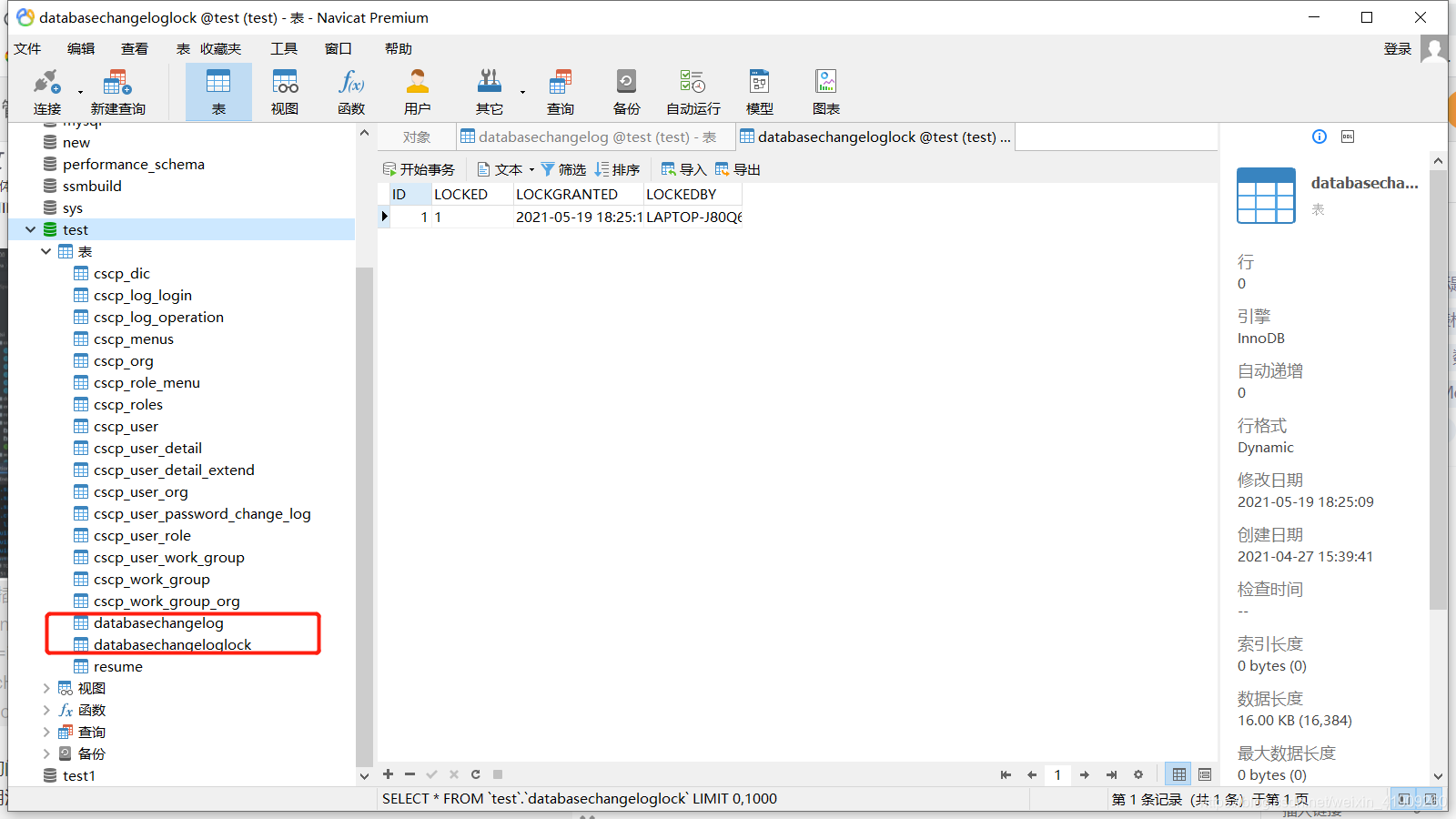This screenshot has width=1456, height=819.
Task: Select the cscp_user table
Action: [126, 426]
